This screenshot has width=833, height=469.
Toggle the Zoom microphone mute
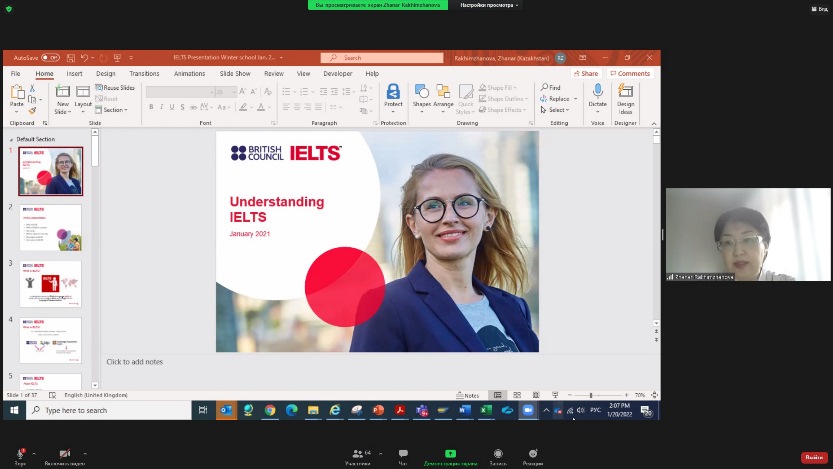[x=20, y=454]
